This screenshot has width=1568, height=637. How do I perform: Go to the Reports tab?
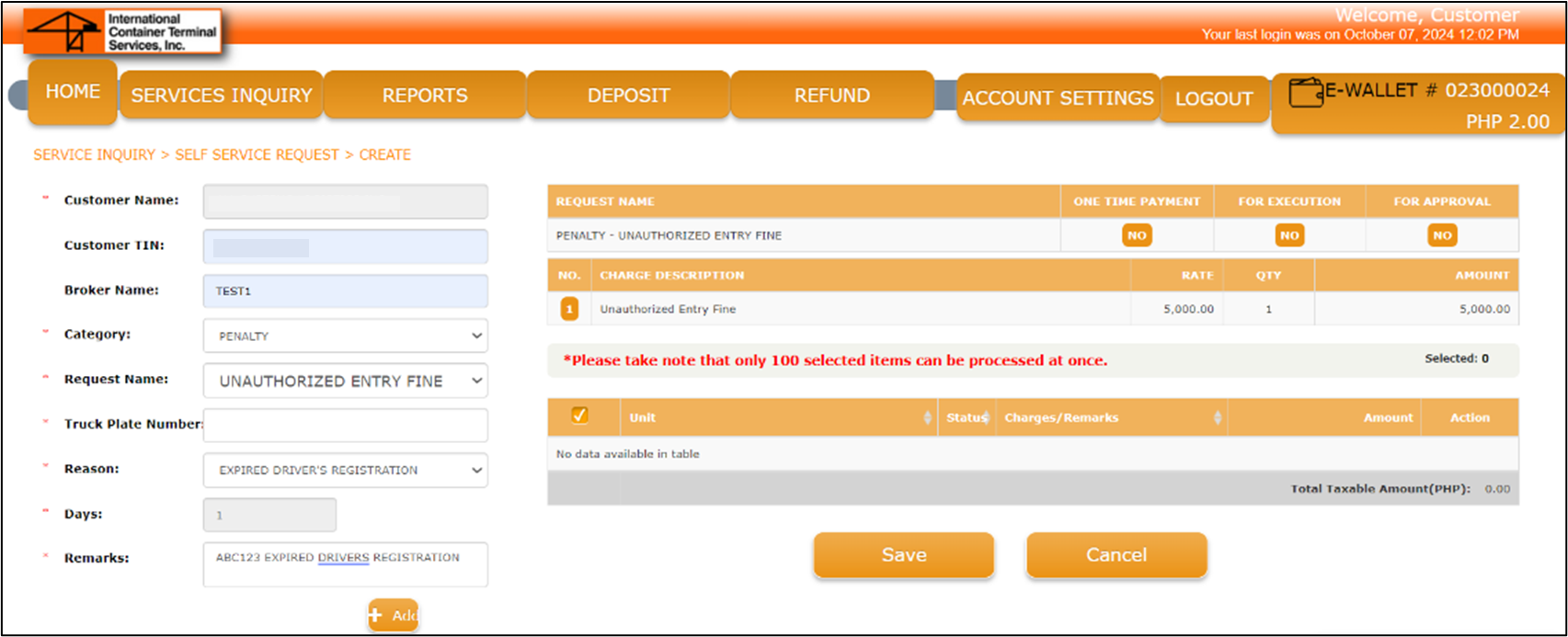425,96
